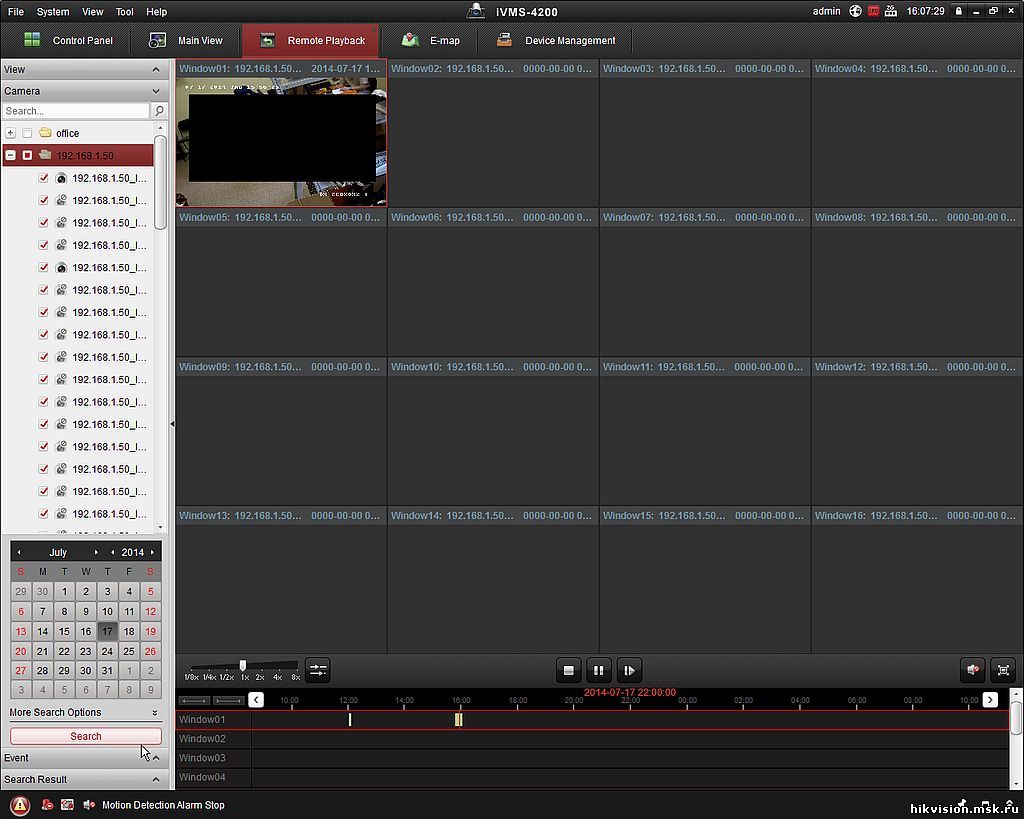Open the File menu
Viewport: 1024px width, 819px height.
16,12
